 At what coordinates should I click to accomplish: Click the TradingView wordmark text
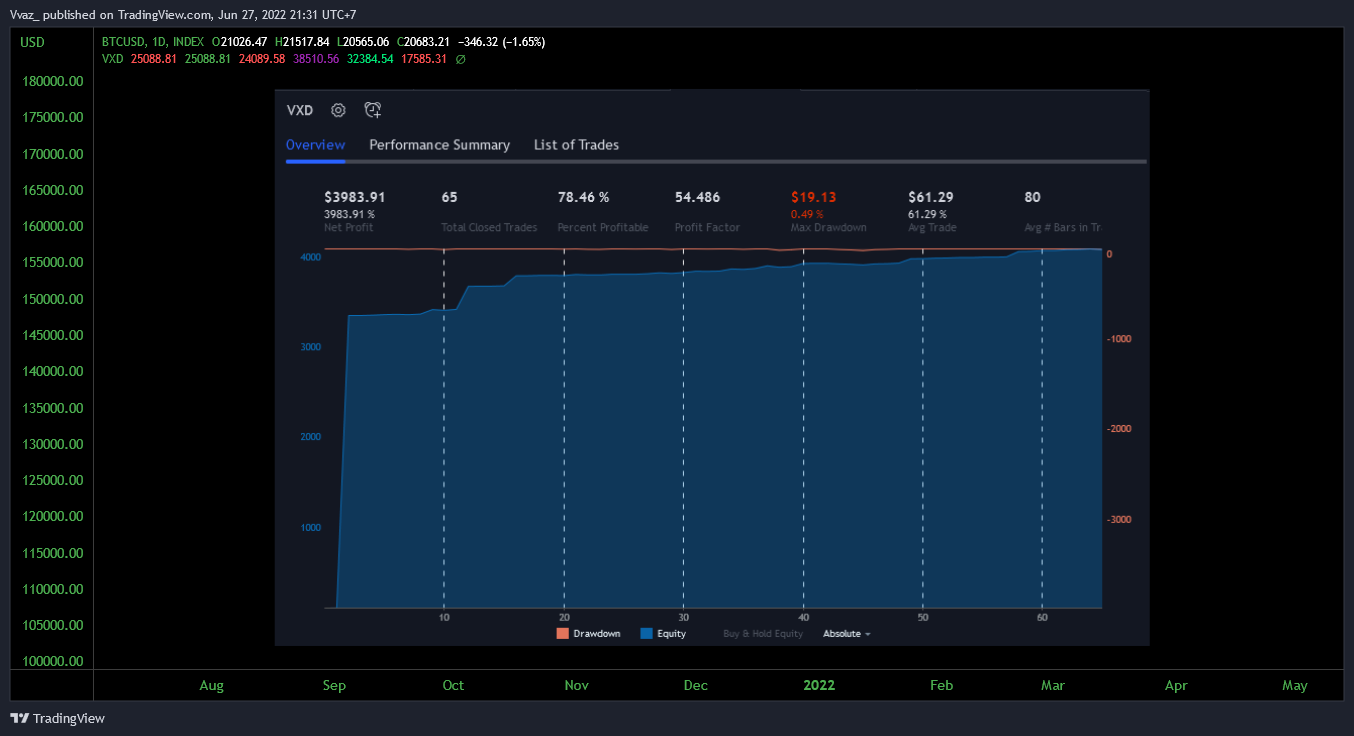pos(69,718)
